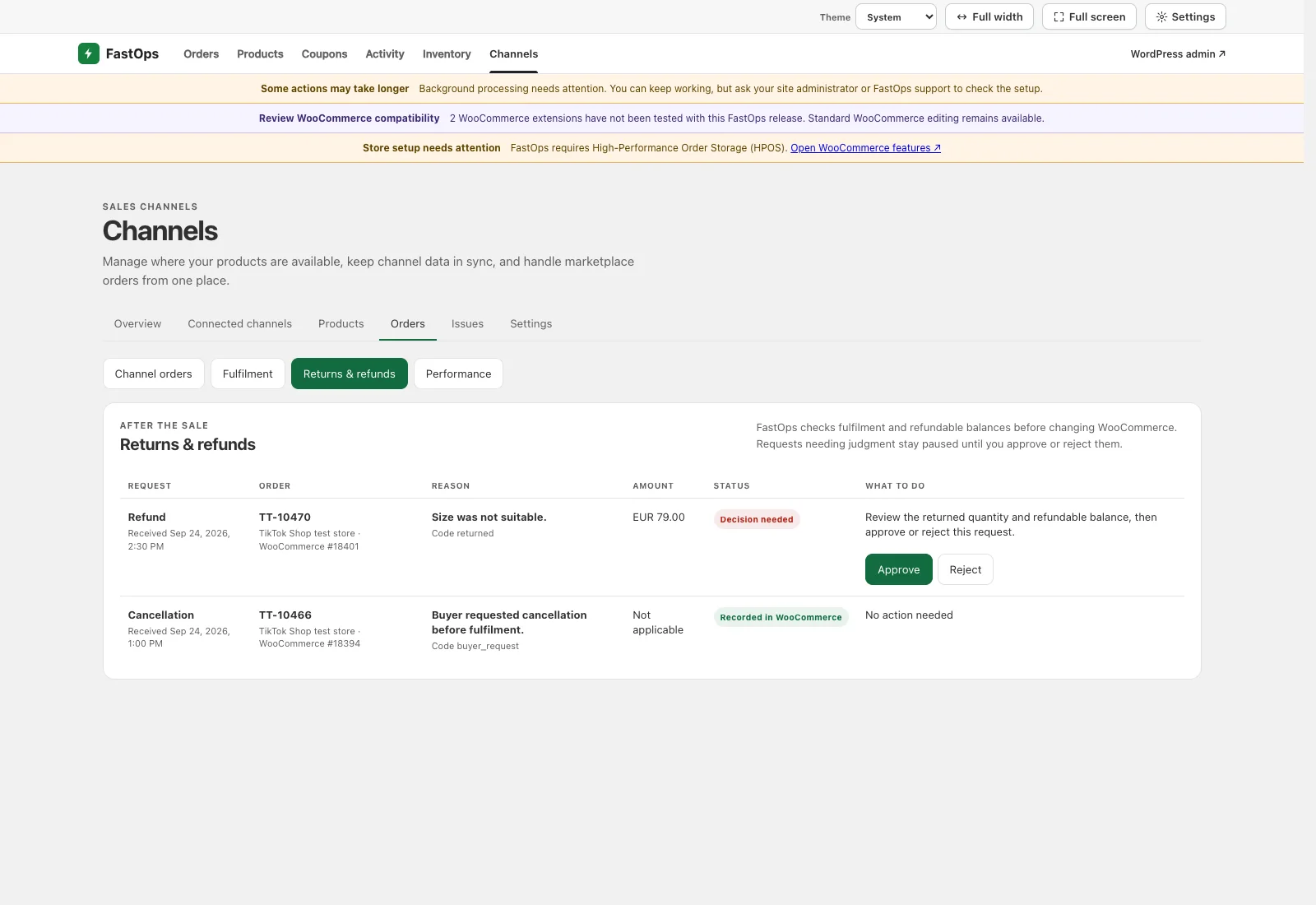Click 'Review WooCommerce compatibility' banner title
Screen dimensions: 1316x905
(x=350, y=118)
